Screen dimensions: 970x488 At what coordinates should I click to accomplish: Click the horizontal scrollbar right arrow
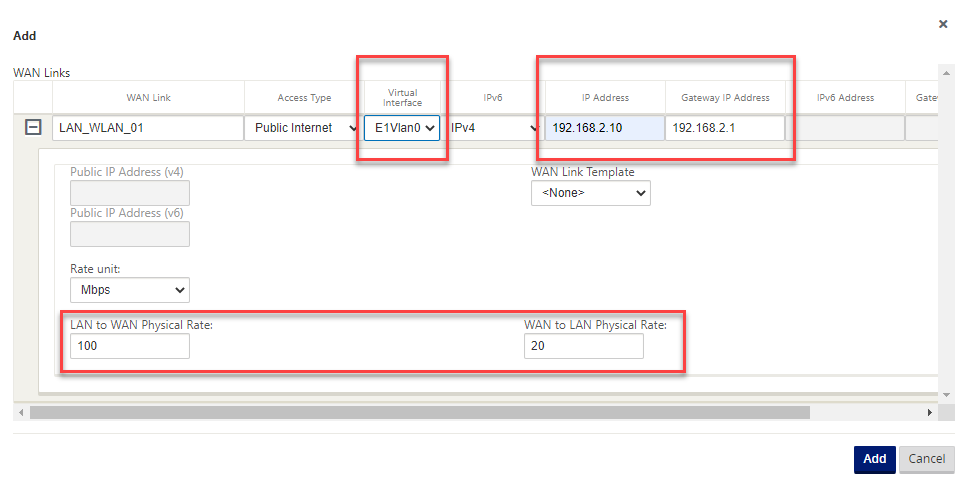click(929, 412)
